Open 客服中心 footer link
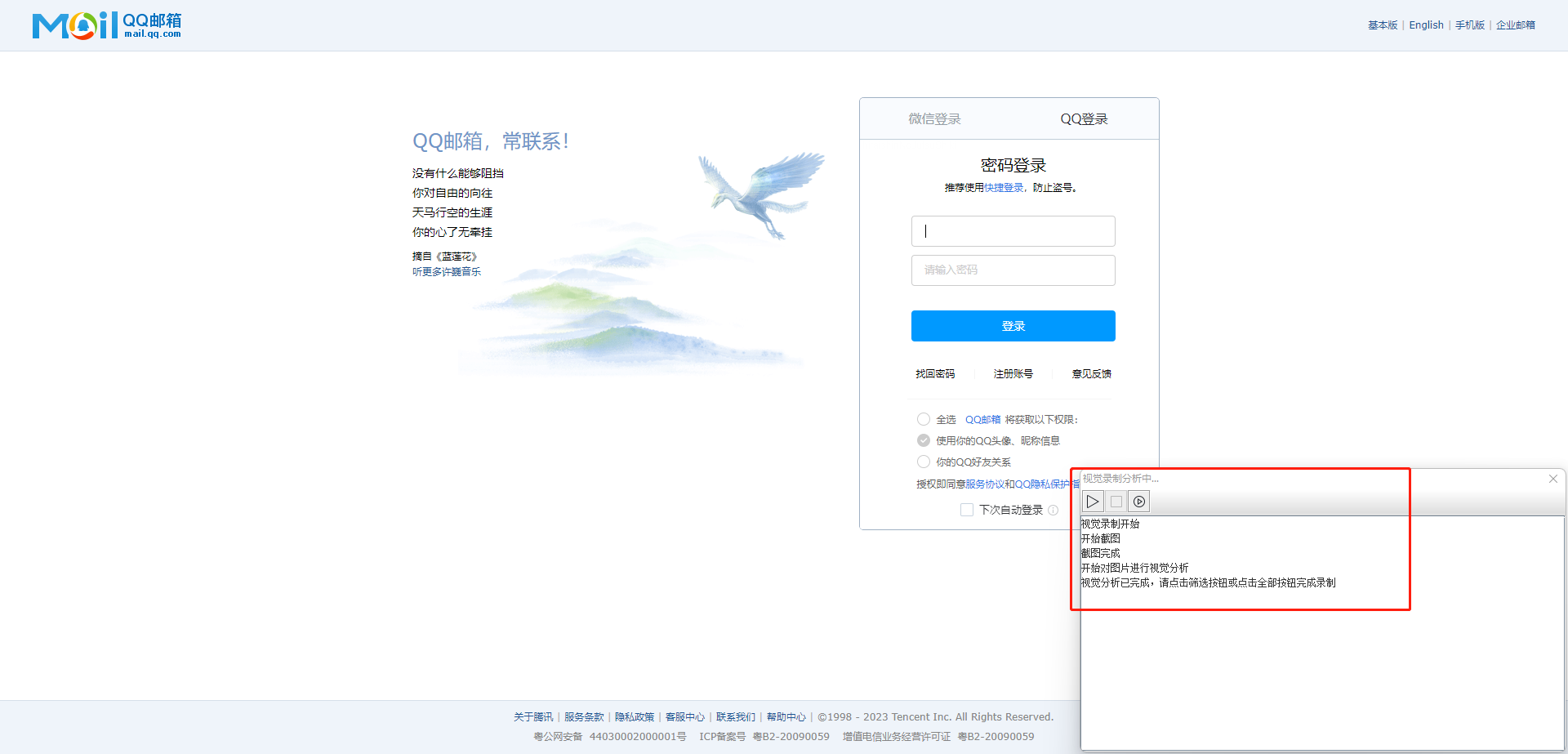Viewport: 1568px width, 754px height. point(685,717)
